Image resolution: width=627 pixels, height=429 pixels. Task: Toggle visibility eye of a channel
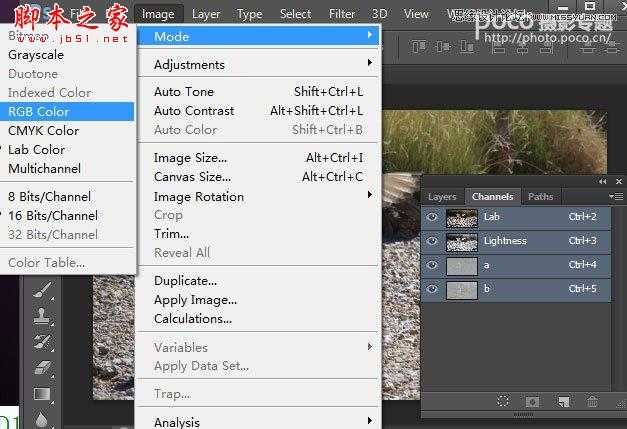coord(432,265)
